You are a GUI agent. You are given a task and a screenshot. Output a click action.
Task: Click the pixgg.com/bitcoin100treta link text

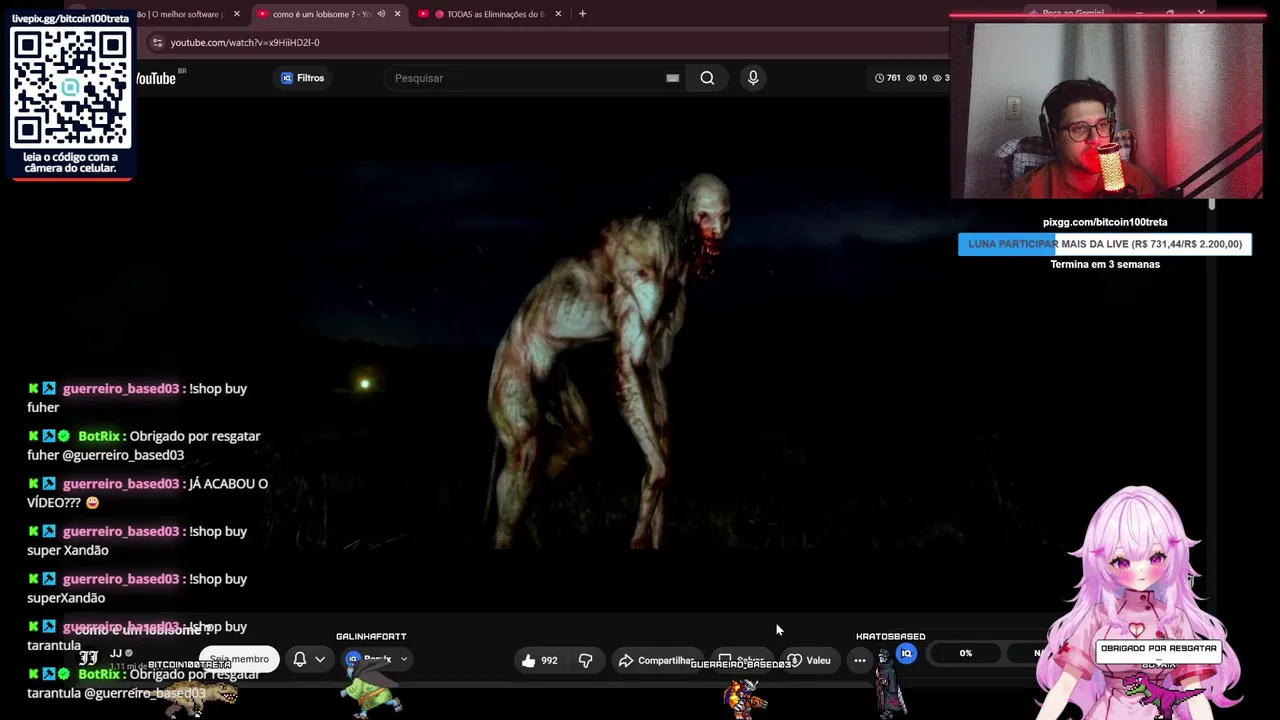[x=1105, y=222]
